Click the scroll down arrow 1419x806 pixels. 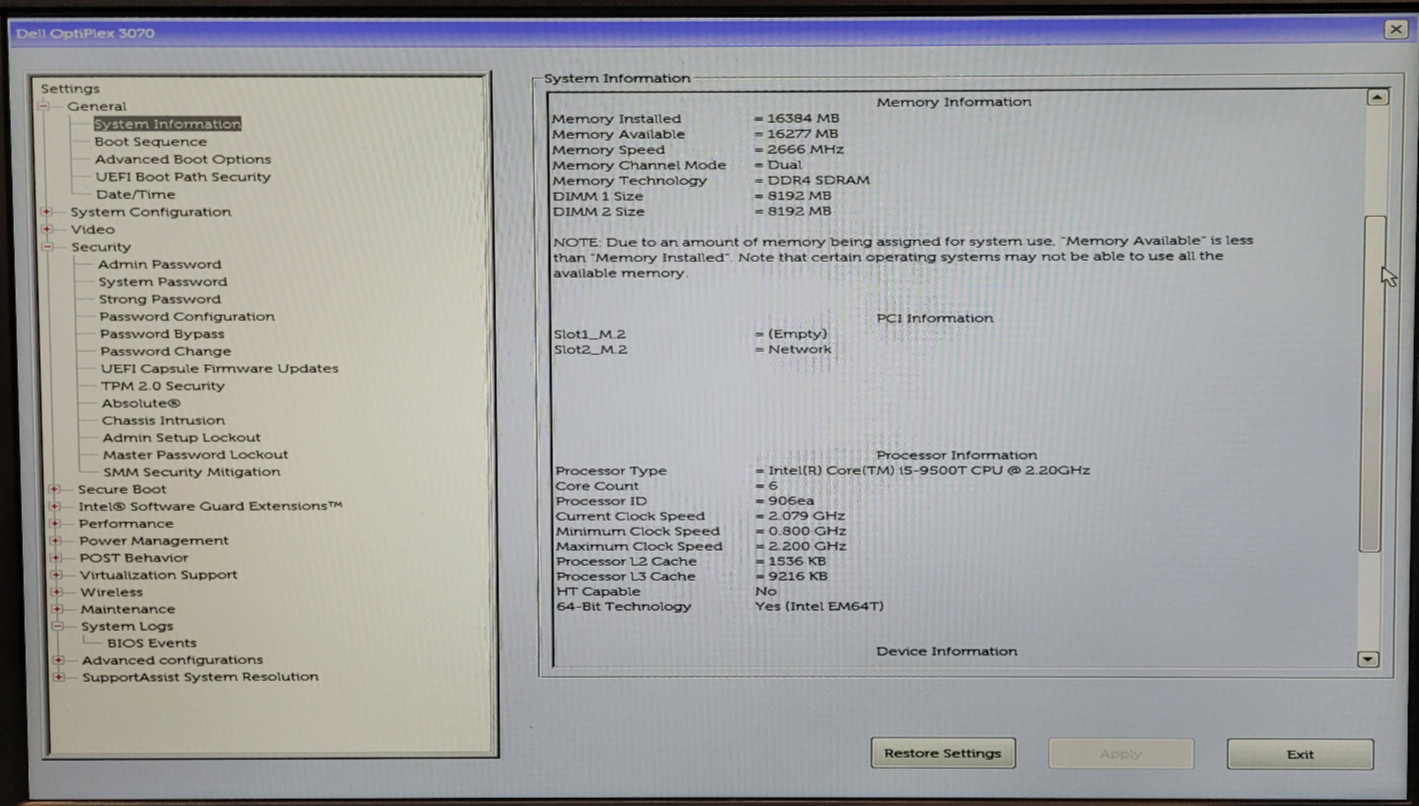pos(1368,659)
